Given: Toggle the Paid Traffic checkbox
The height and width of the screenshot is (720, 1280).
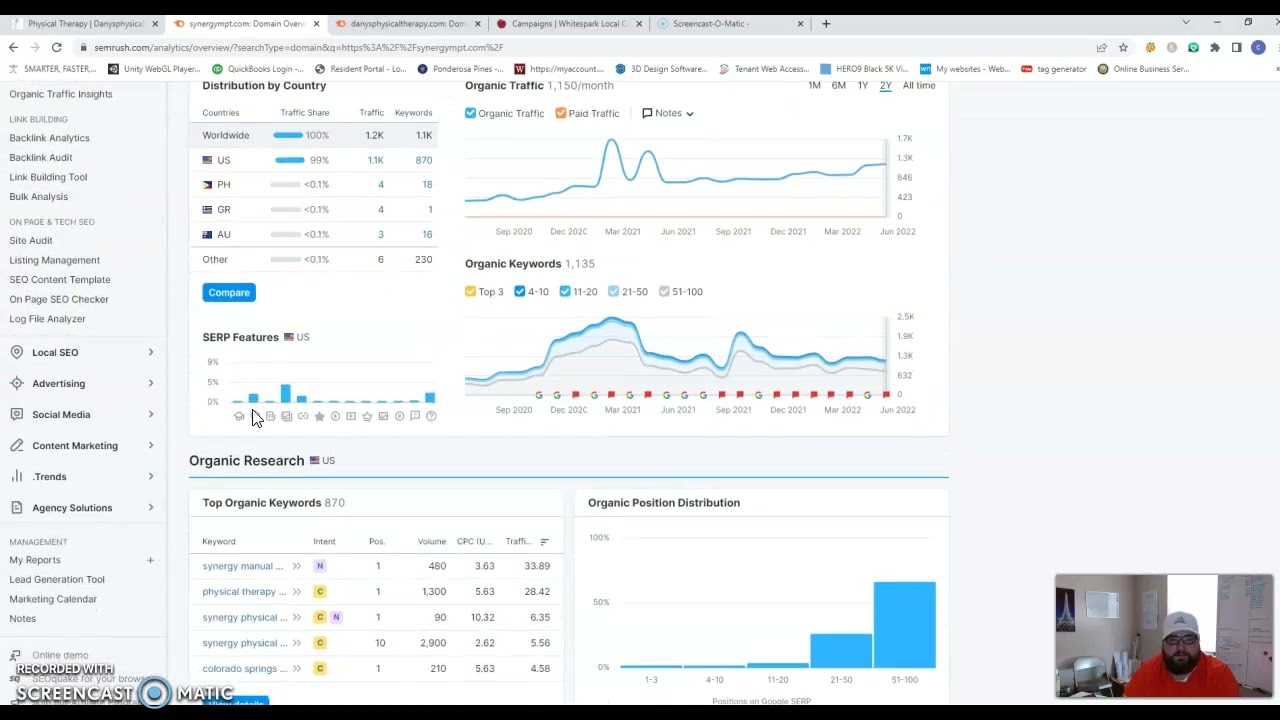Looking at the screenshot, I should (x=561, y=113).
